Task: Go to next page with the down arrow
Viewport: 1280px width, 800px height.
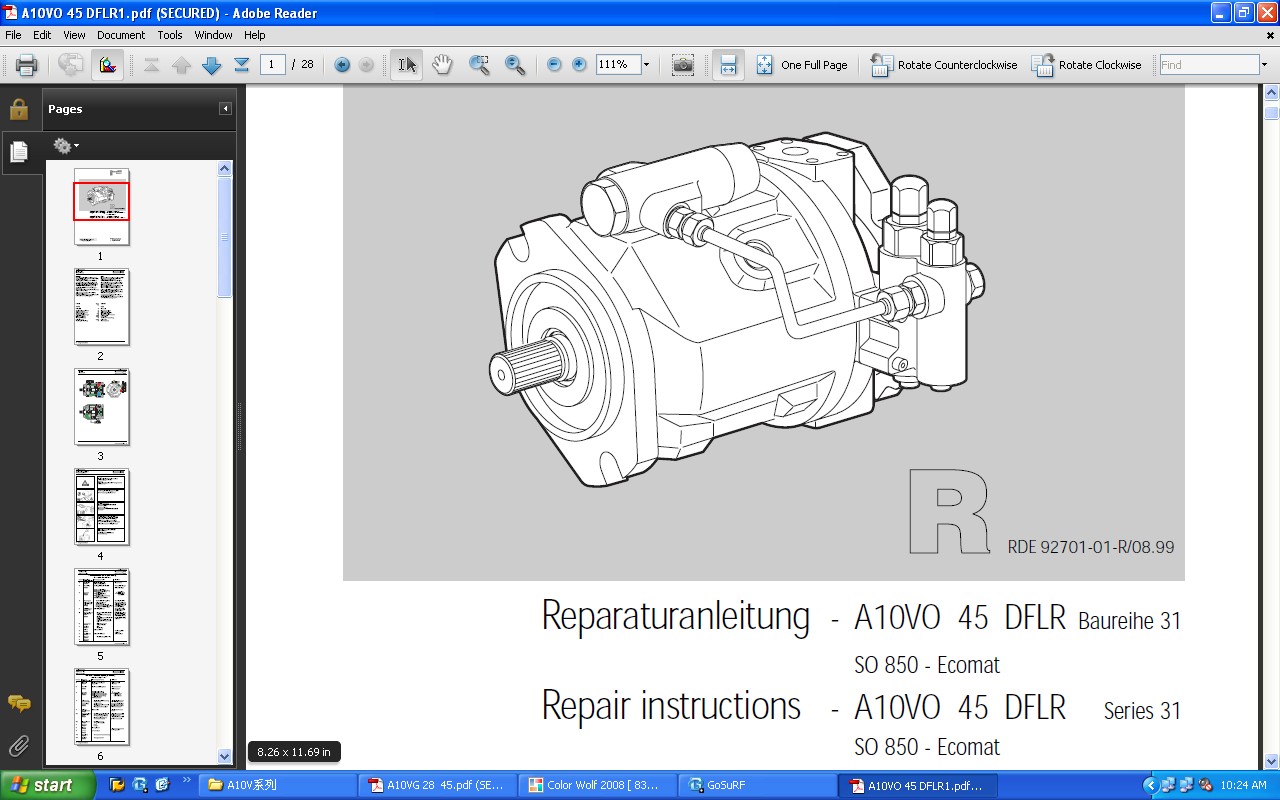Action: coord(211,65)
